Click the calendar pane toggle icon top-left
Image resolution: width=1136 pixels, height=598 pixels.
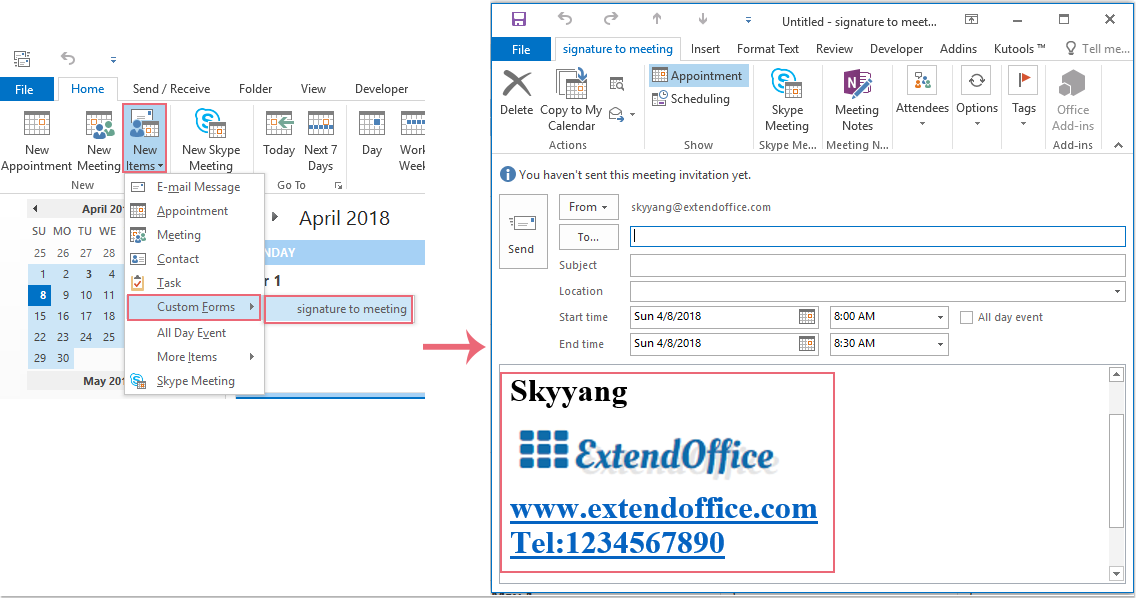[x=22, y=59]
